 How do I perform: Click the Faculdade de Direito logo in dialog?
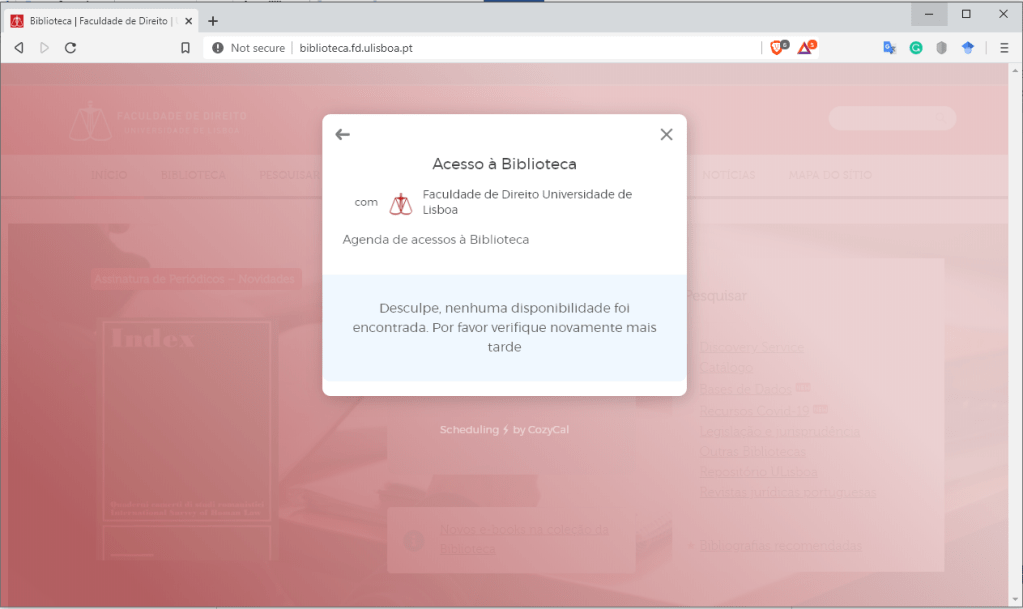point(401,203)
